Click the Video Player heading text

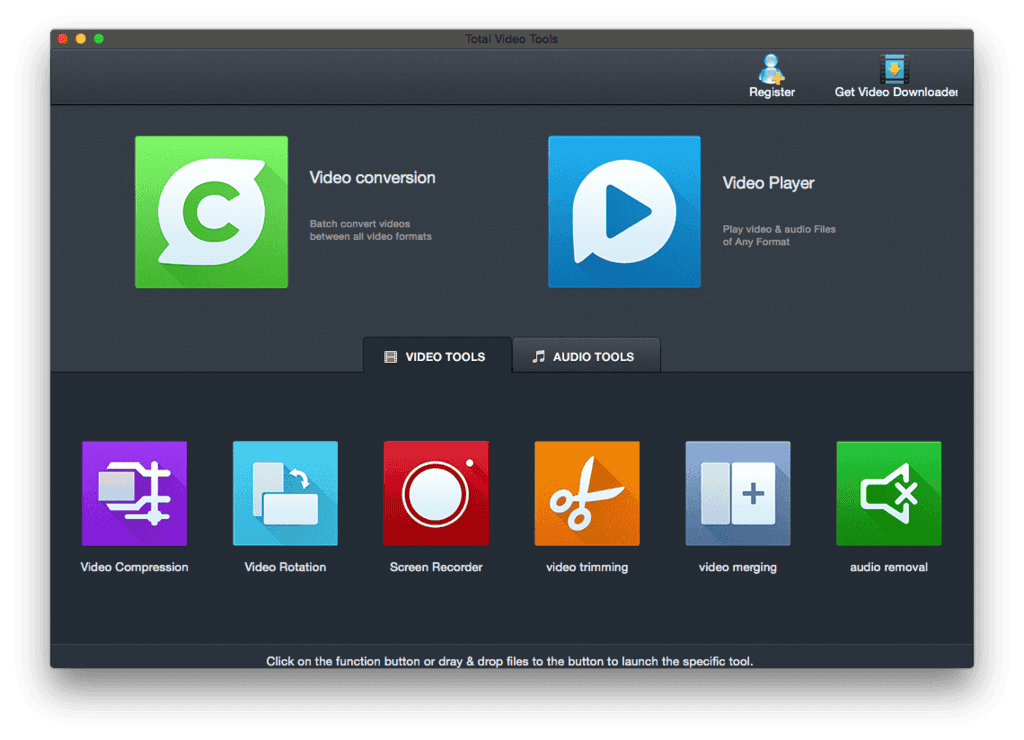tap(768, 183)
